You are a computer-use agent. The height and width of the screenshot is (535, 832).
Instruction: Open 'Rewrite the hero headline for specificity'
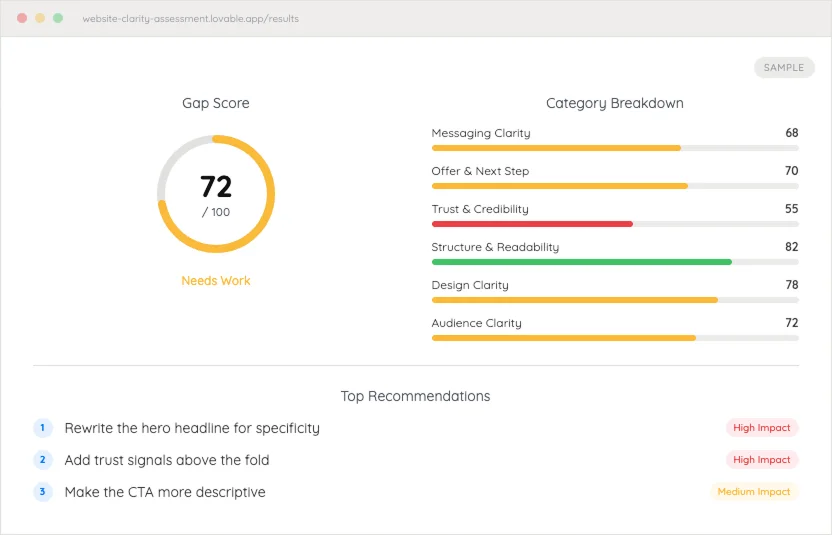click(x=192, y=428)
